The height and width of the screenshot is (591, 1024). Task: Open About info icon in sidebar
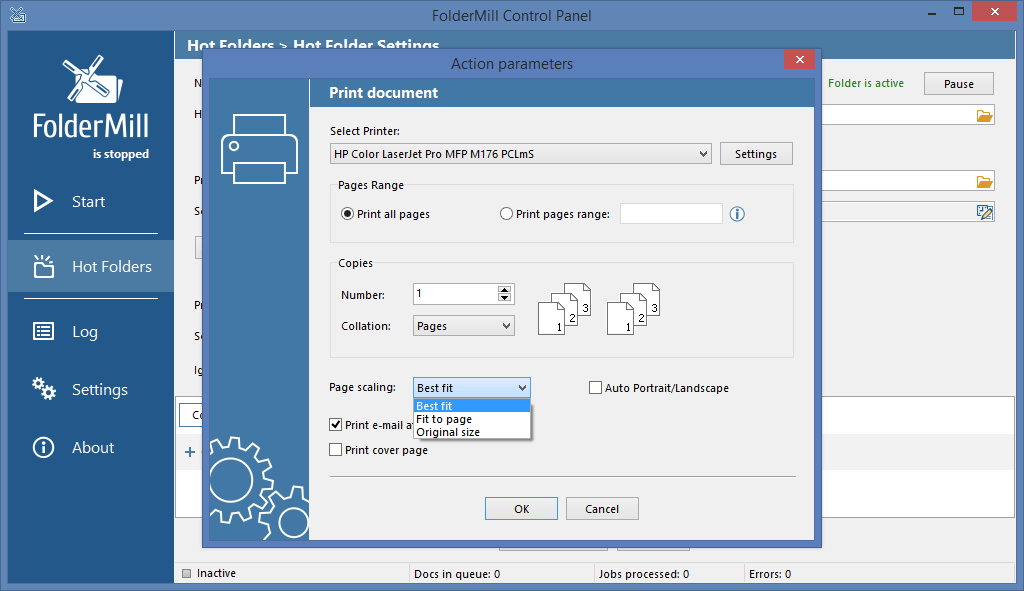[x=44, y=447]
